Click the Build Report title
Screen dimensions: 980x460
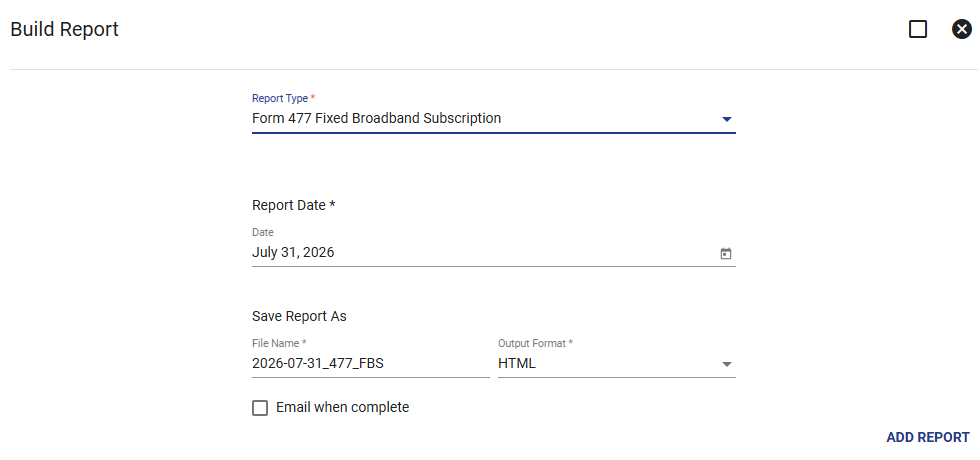(x=64, y=29)
